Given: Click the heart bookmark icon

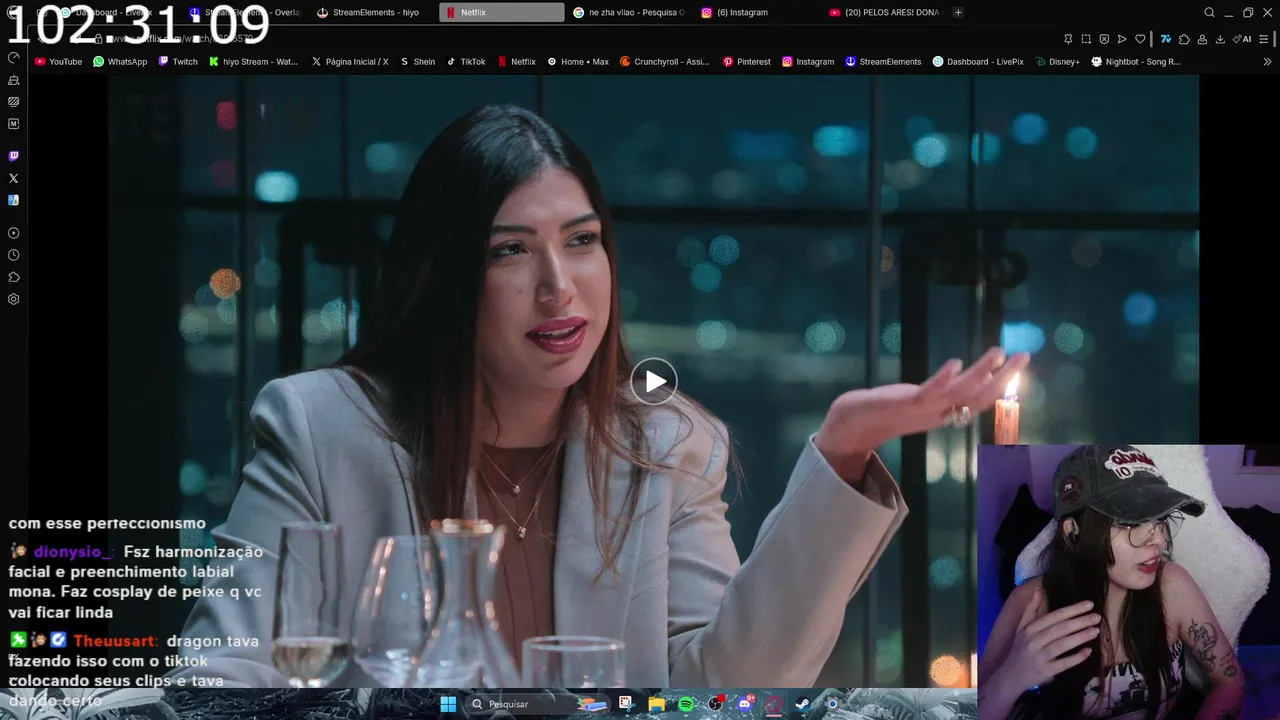Looking at the screenshot, I should pyautogui.click(x=1140, y=39).
